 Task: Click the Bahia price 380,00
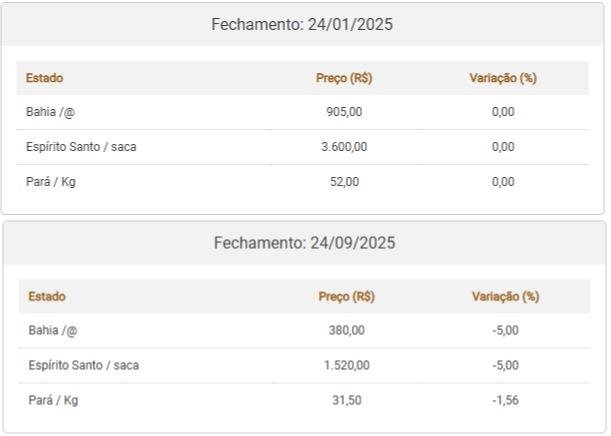pyautogui.click(x=346, y=331)
